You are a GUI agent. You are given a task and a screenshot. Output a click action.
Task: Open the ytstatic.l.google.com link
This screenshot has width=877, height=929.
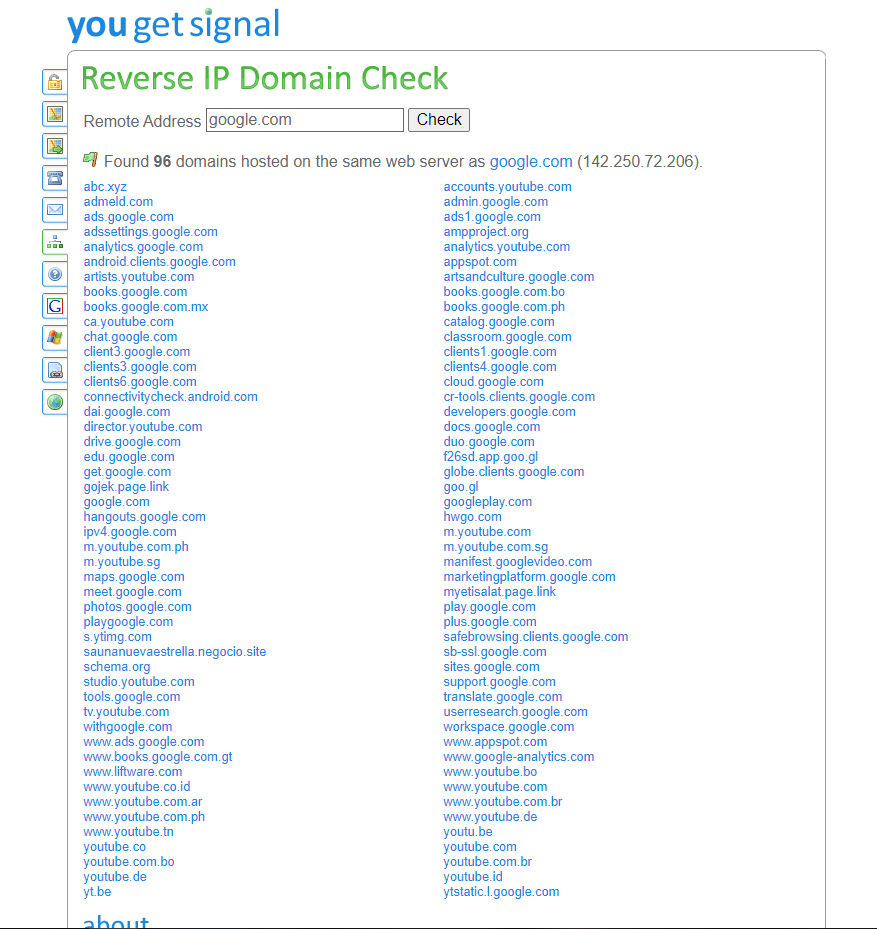[x=501, y=892]
